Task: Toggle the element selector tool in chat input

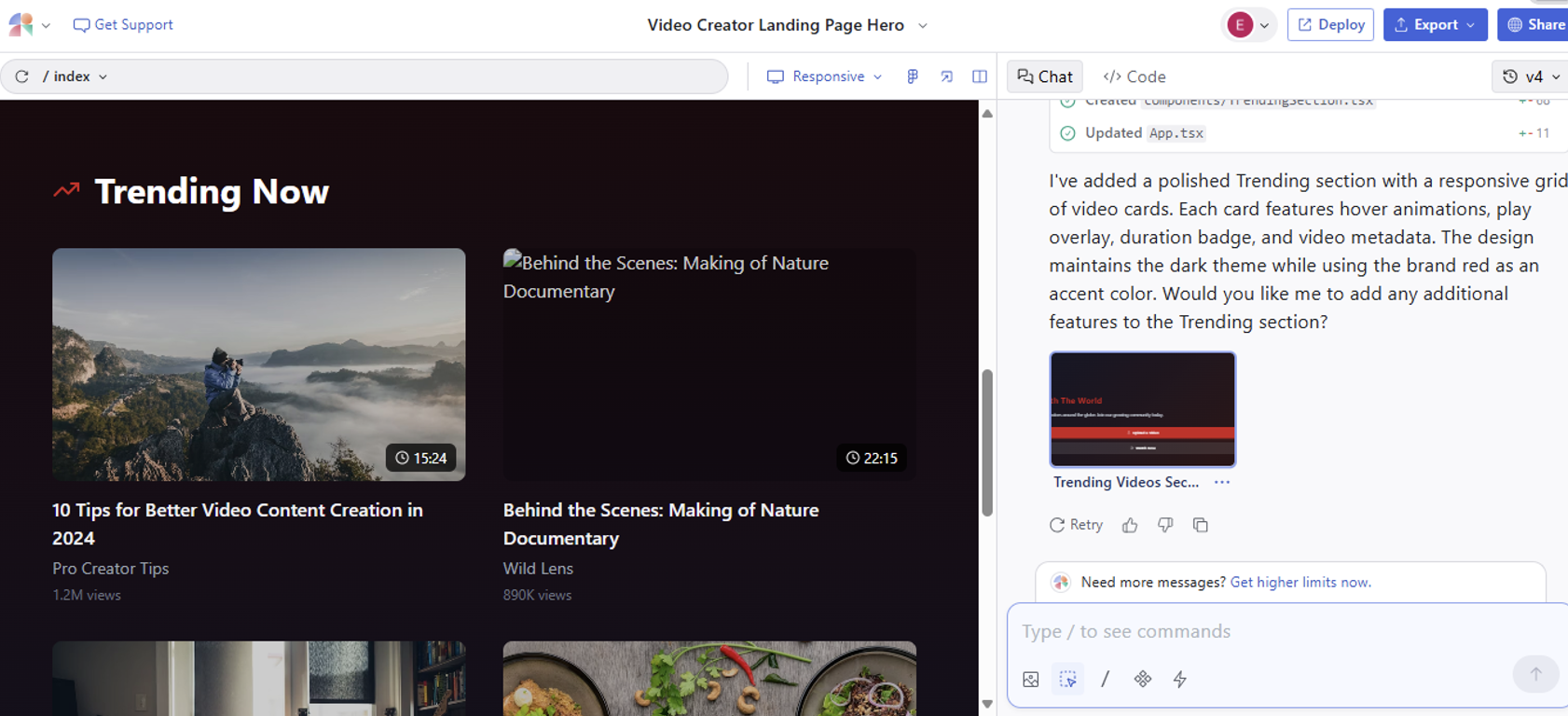Action: click(x=1068, y=679)
